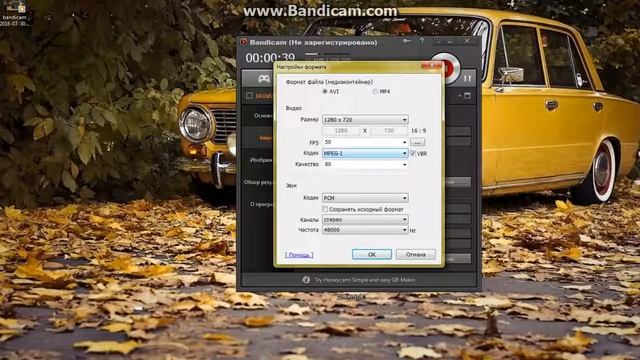Open Bandicam help question mark icon
The height and width of the screenshot is (360, 640).
422,41
